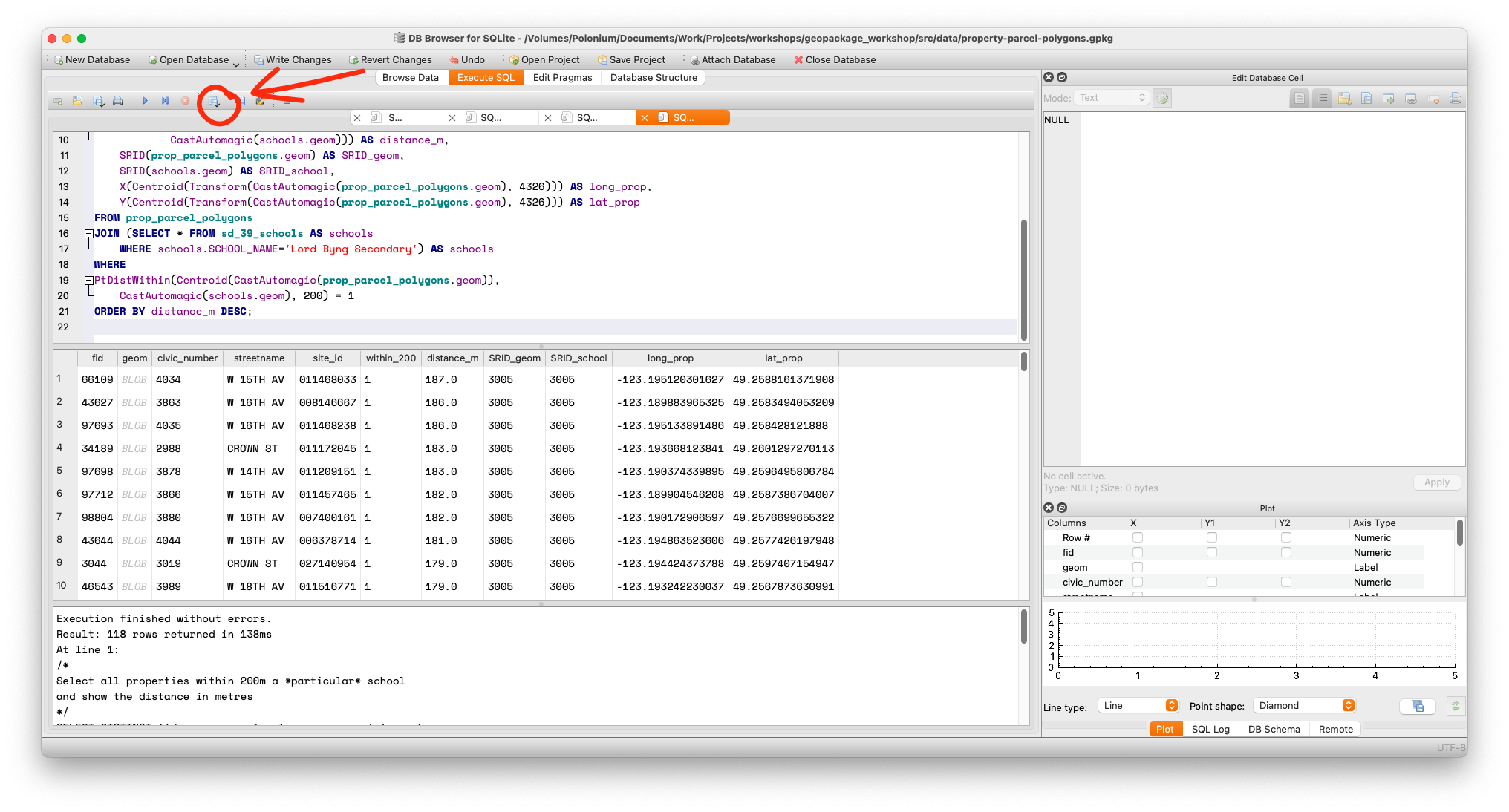This screenshot has height=812, width=1509.
Task: Click the Stop execution icon
Action: point(186,101)
